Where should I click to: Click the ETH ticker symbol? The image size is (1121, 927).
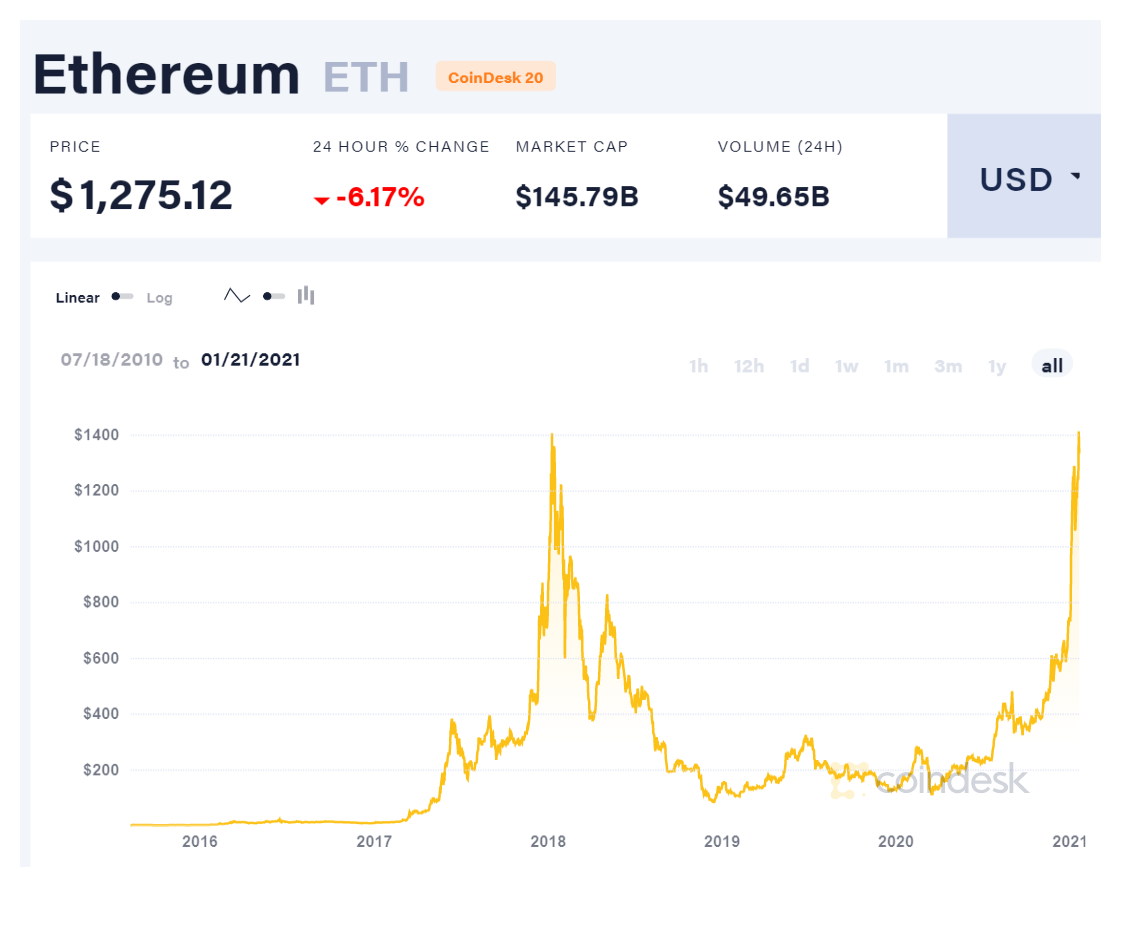367,76
